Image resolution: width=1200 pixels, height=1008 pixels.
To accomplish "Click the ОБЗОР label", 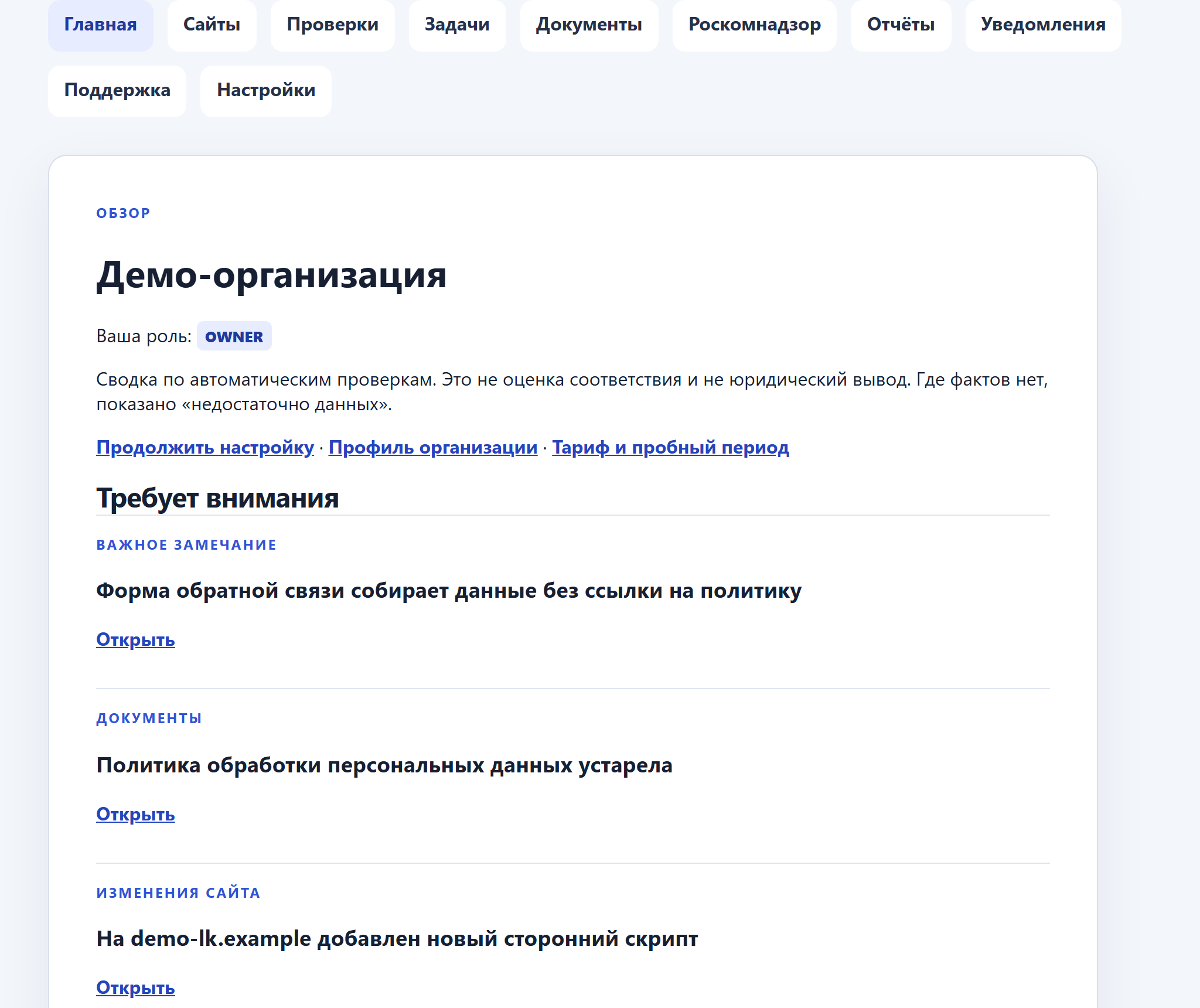I will coord(123,213).
